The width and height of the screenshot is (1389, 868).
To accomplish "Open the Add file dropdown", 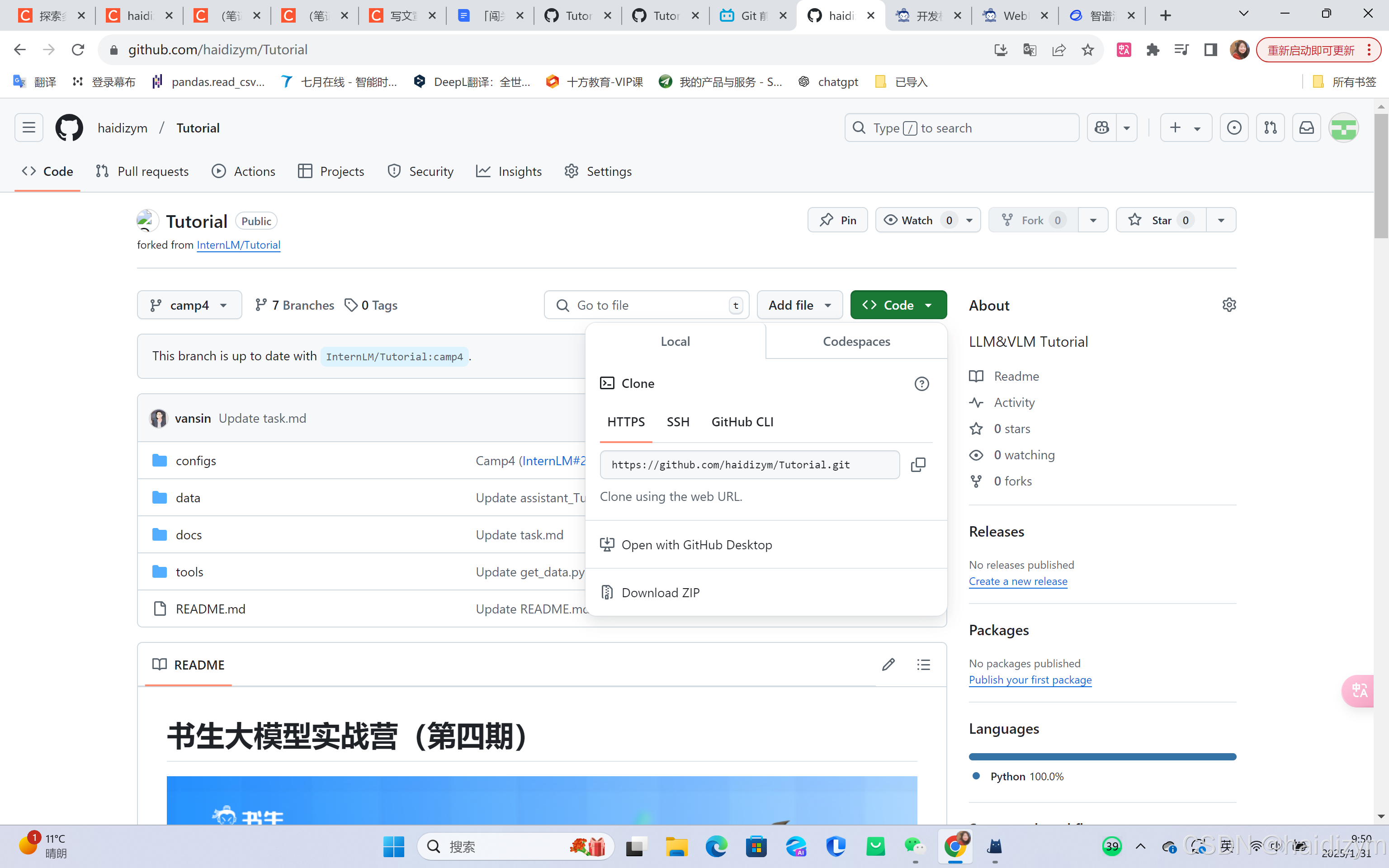I will [799, 306].
